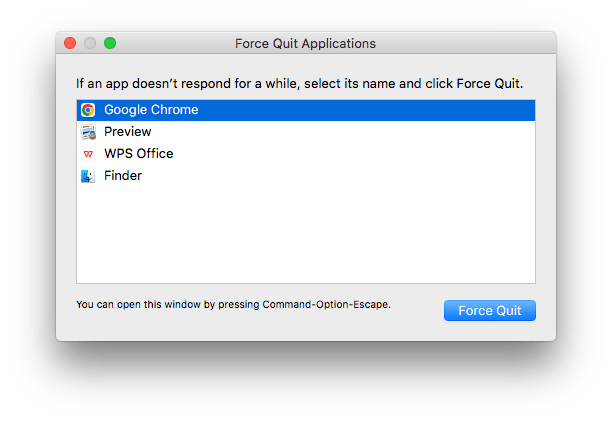Click the Finder app icon
This screenshot has width=612, height=421.
point(88,176)
